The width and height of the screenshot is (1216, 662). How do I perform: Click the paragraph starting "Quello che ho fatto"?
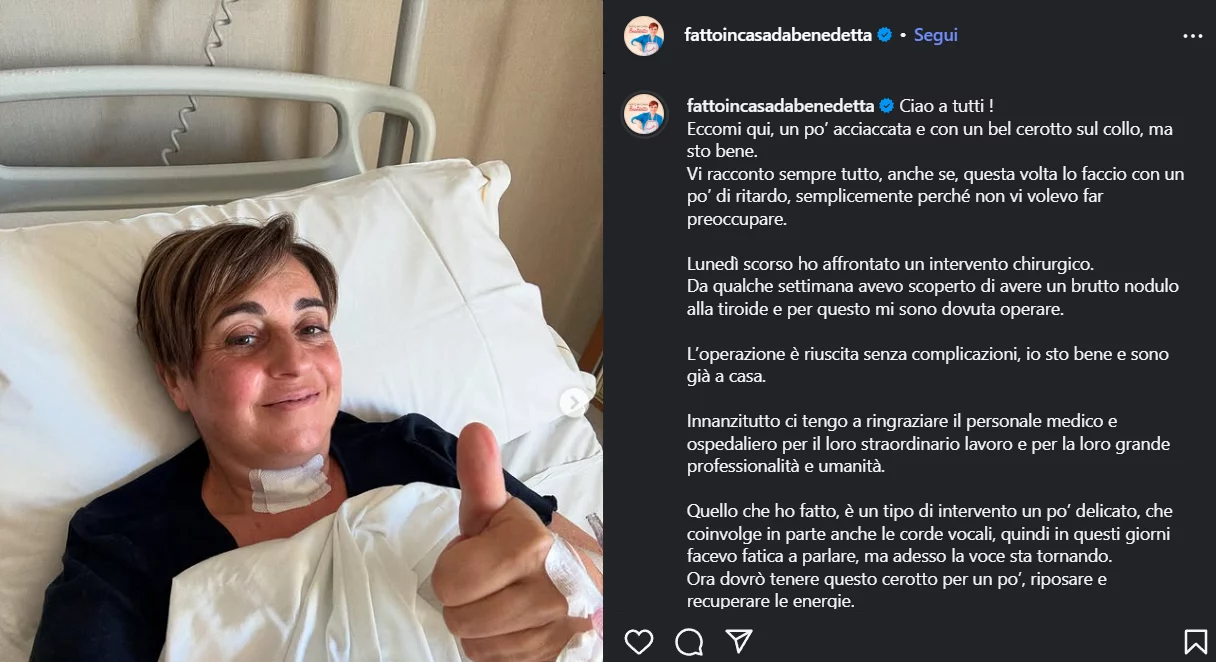(x=930, y=555)
